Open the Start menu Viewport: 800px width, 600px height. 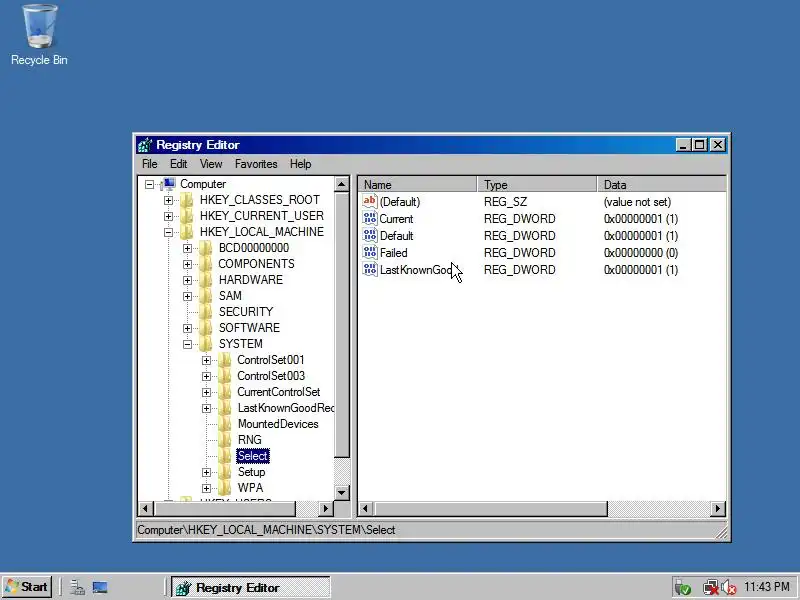point(27,587)
